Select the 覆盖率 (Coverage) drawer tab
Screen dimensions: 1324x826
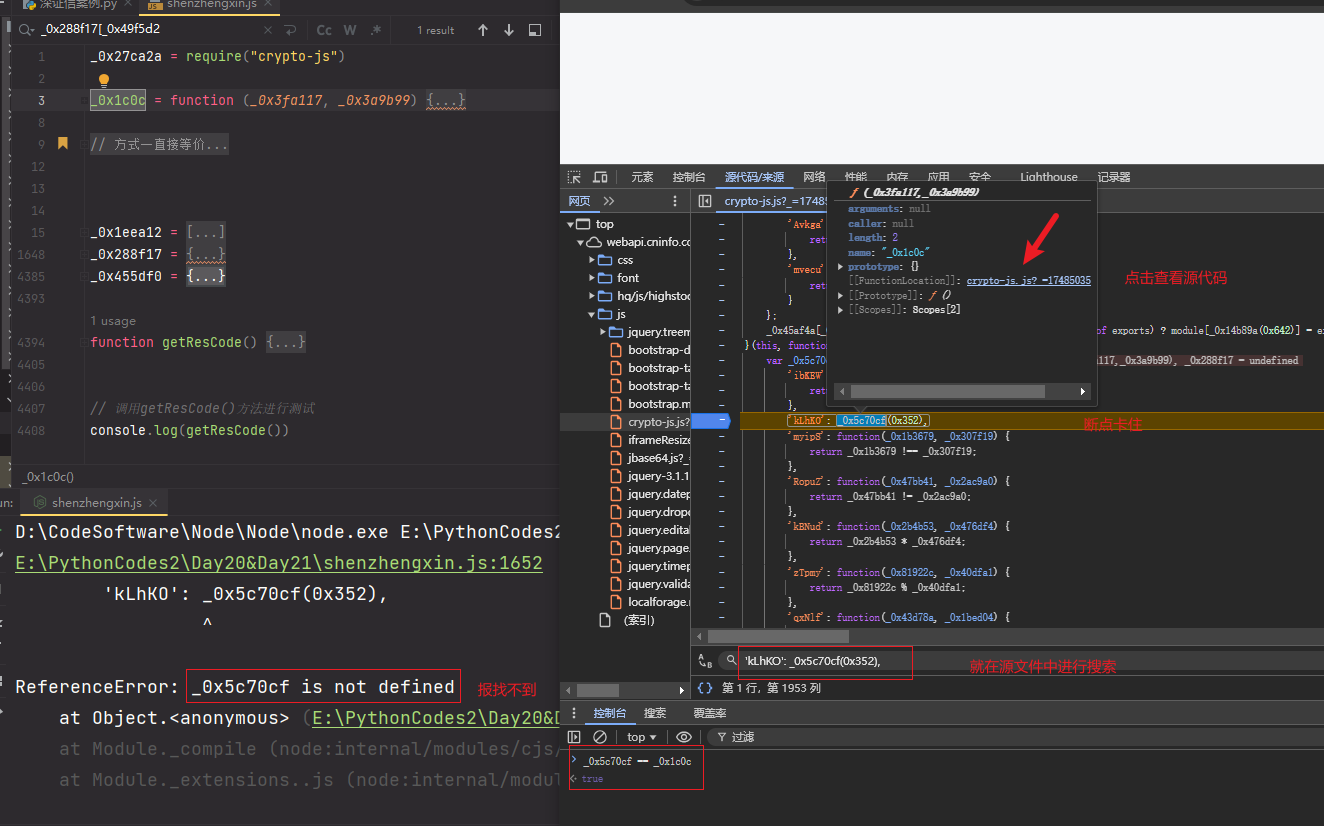pos(710,713)
